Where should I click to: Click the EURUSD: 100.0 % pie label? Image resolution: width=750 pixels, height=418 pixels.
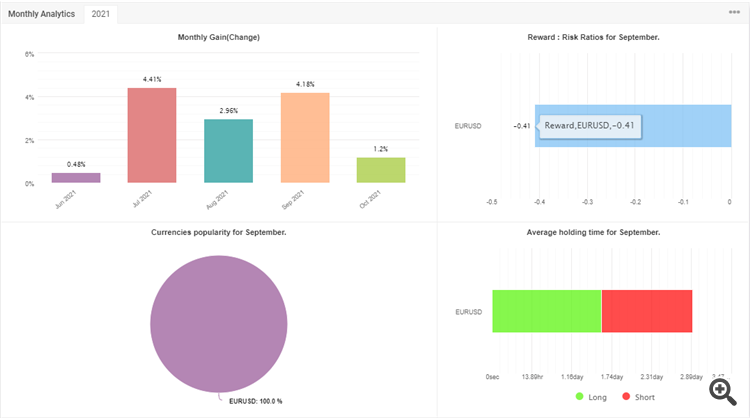(x=255, y=401)
